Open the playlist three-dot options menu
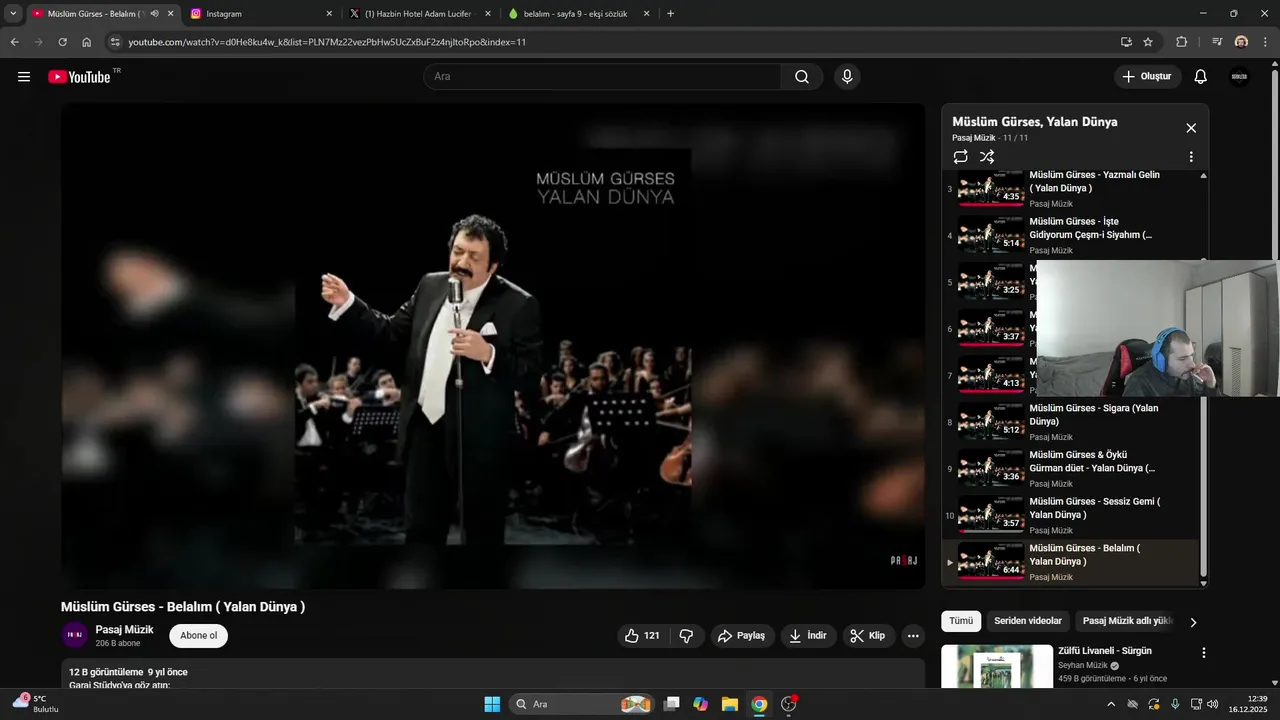 (1191, 157)
